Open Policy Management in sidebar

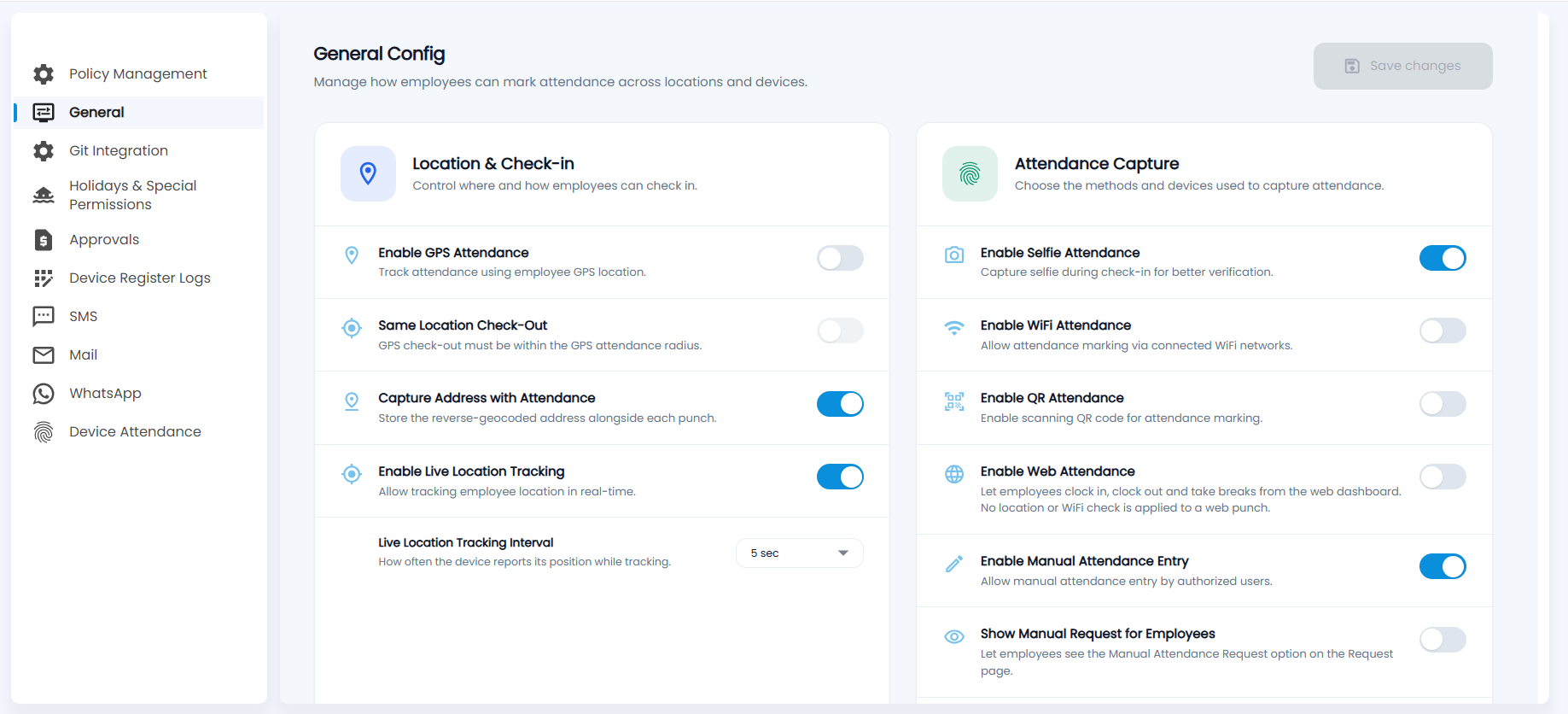(138, 74)
